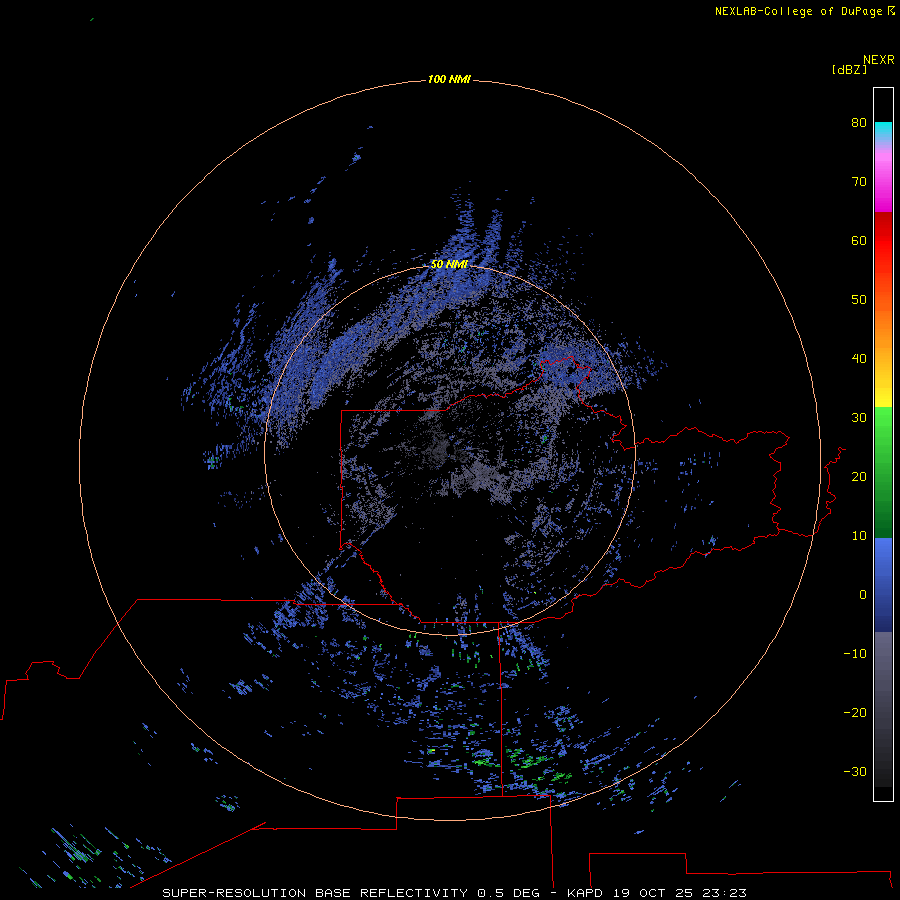Click the 30 dBZ value on the legend
Viewport: 900px width, 900px height.
pyautogui.click(x=859, y=417)
